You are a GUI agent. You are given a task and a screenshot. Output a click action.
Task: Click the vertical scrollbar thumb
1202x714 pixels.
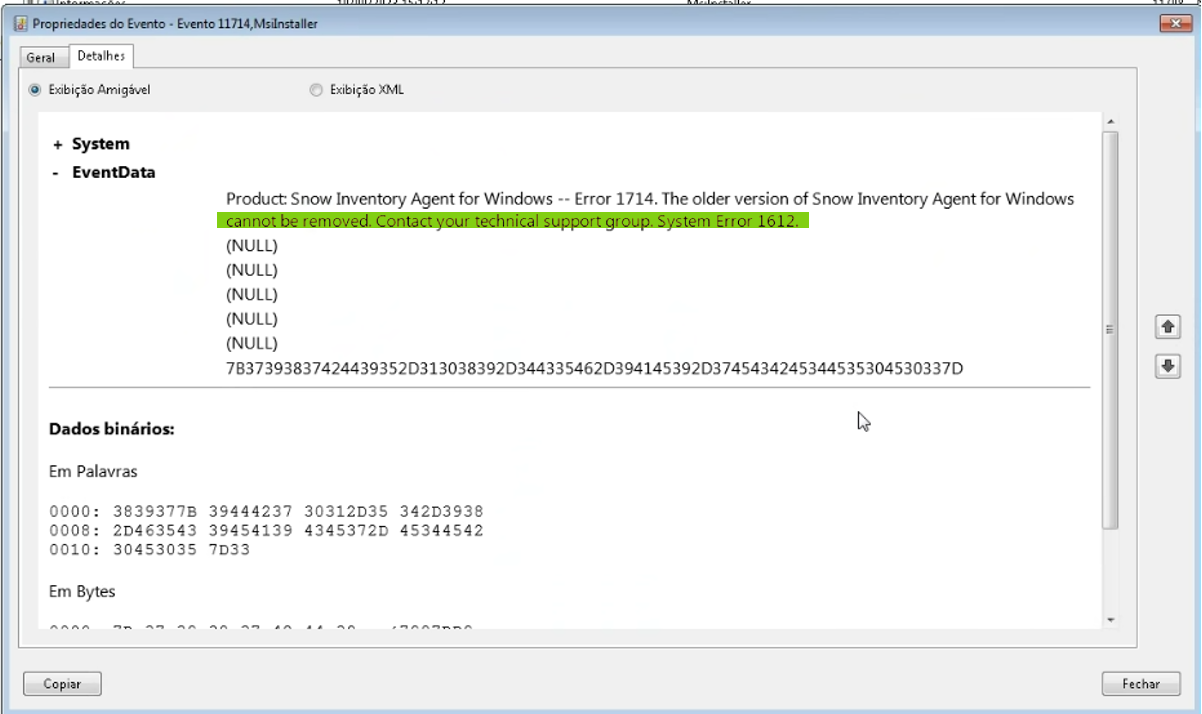coord(1110,330)
